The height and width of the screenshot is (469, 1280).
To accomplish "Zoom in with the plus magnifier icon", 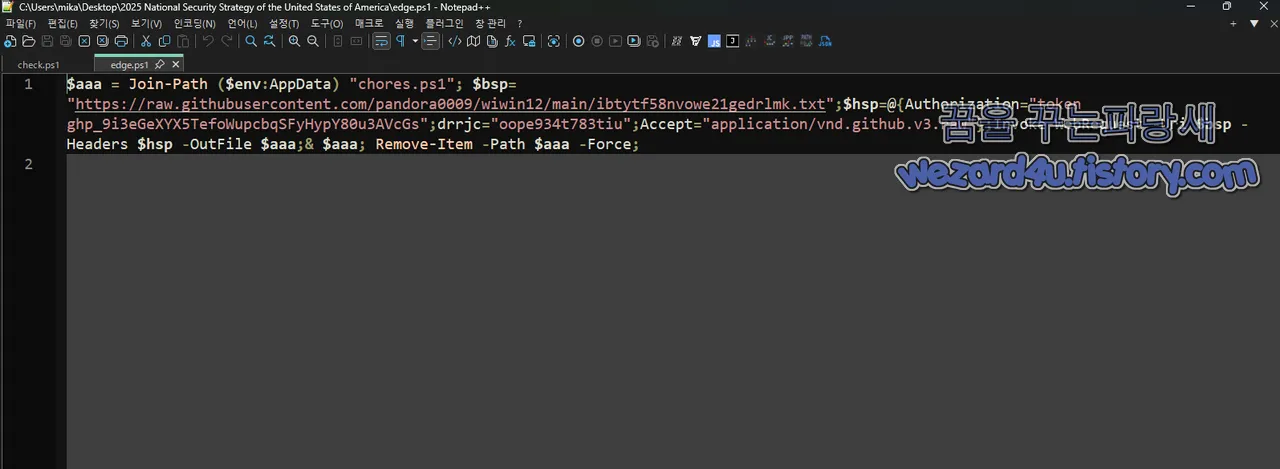I will pyautogui.click(x=294, y=41).
